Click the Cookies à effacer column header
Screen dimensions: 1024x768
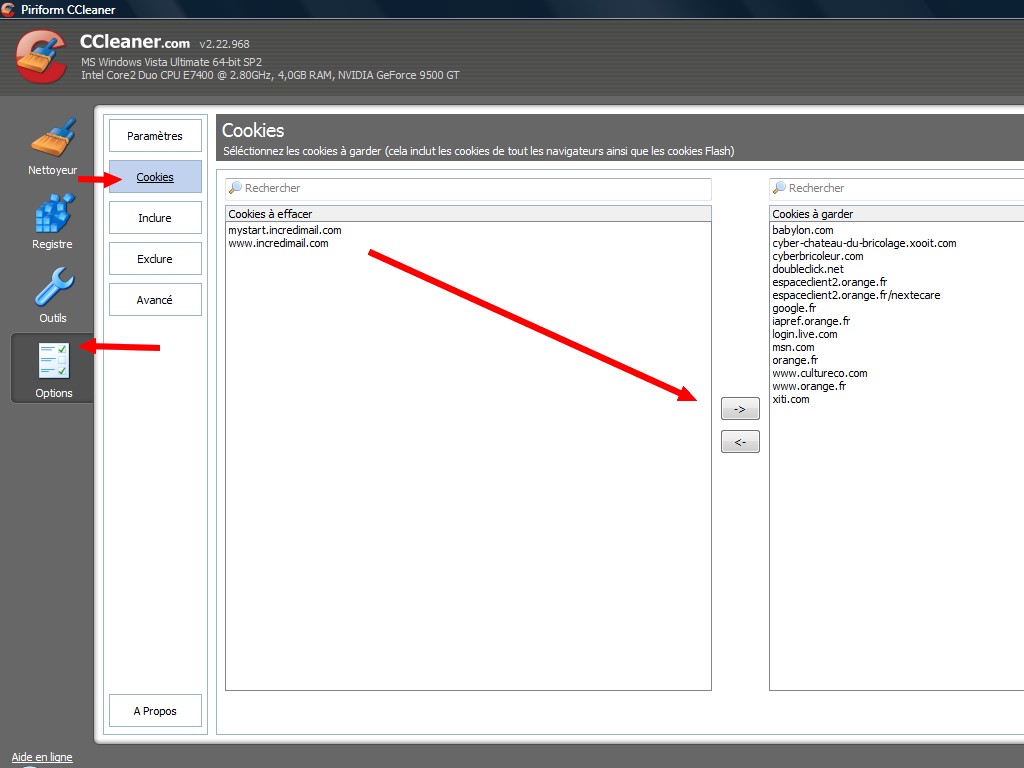coord(468,214)
